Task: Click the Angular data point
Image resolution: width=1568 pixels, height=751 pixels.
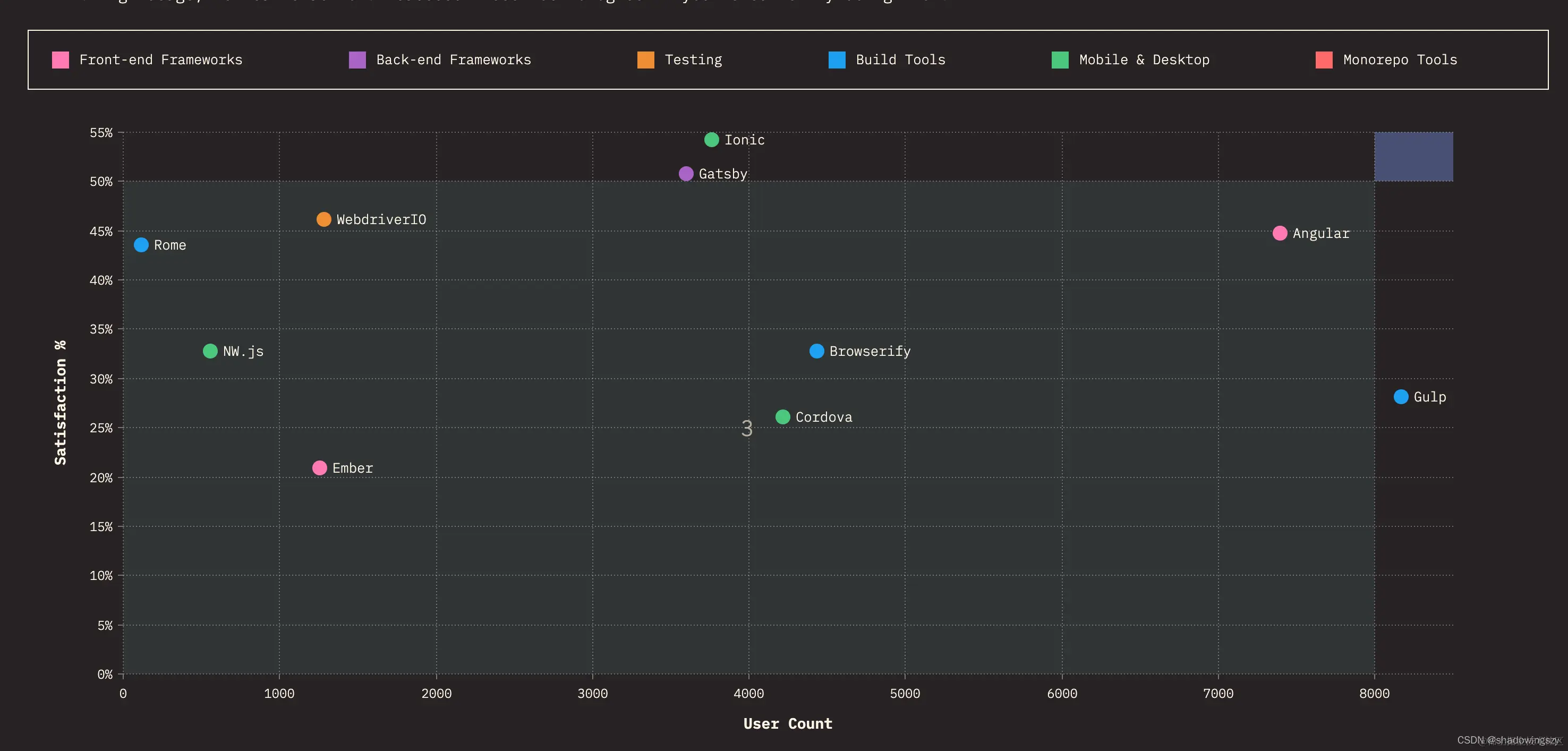Action: coord(1280,234)
